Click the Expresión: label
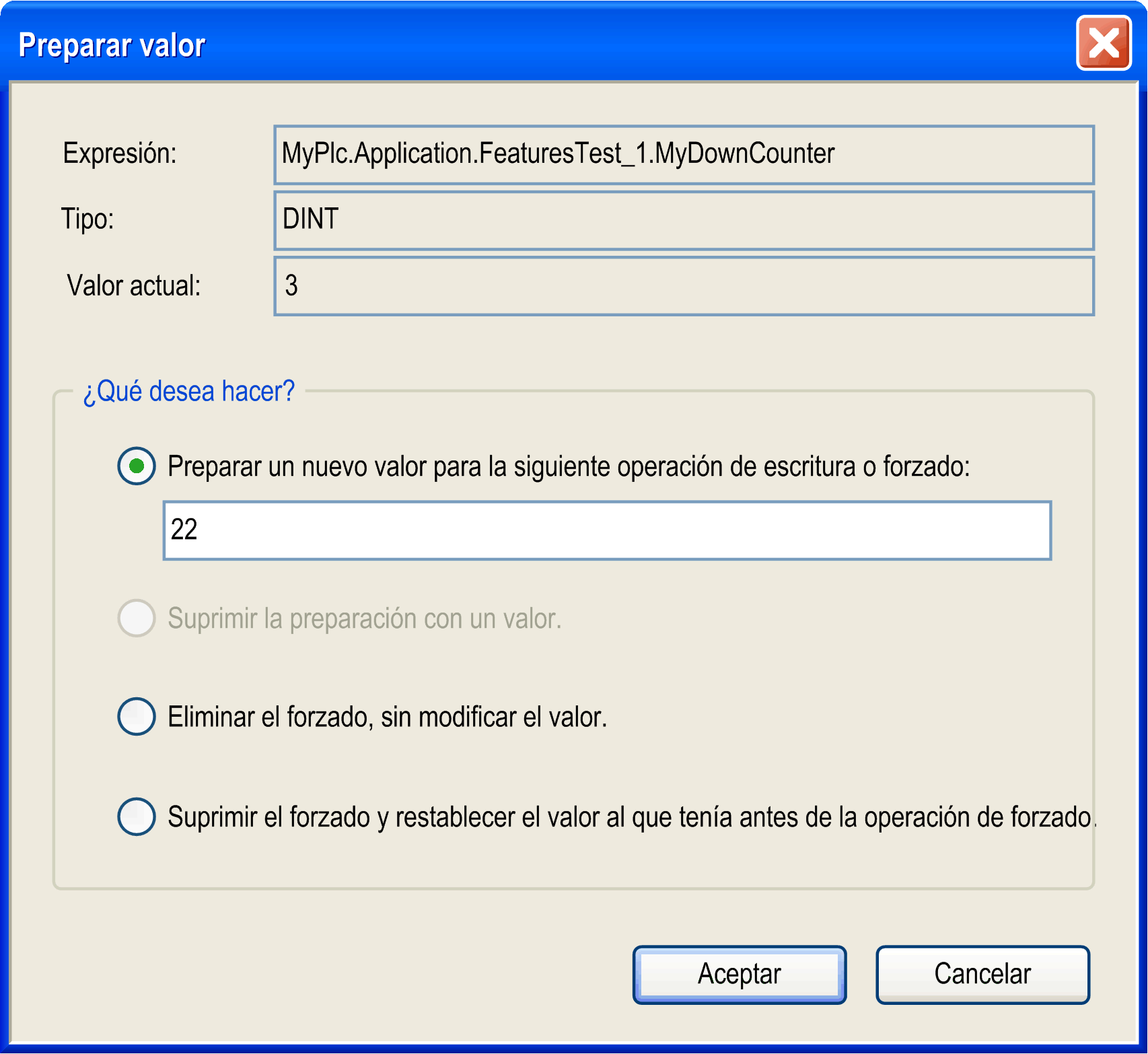The width and height of the screenshot is (1148, 1054). (x=120, y=153)
